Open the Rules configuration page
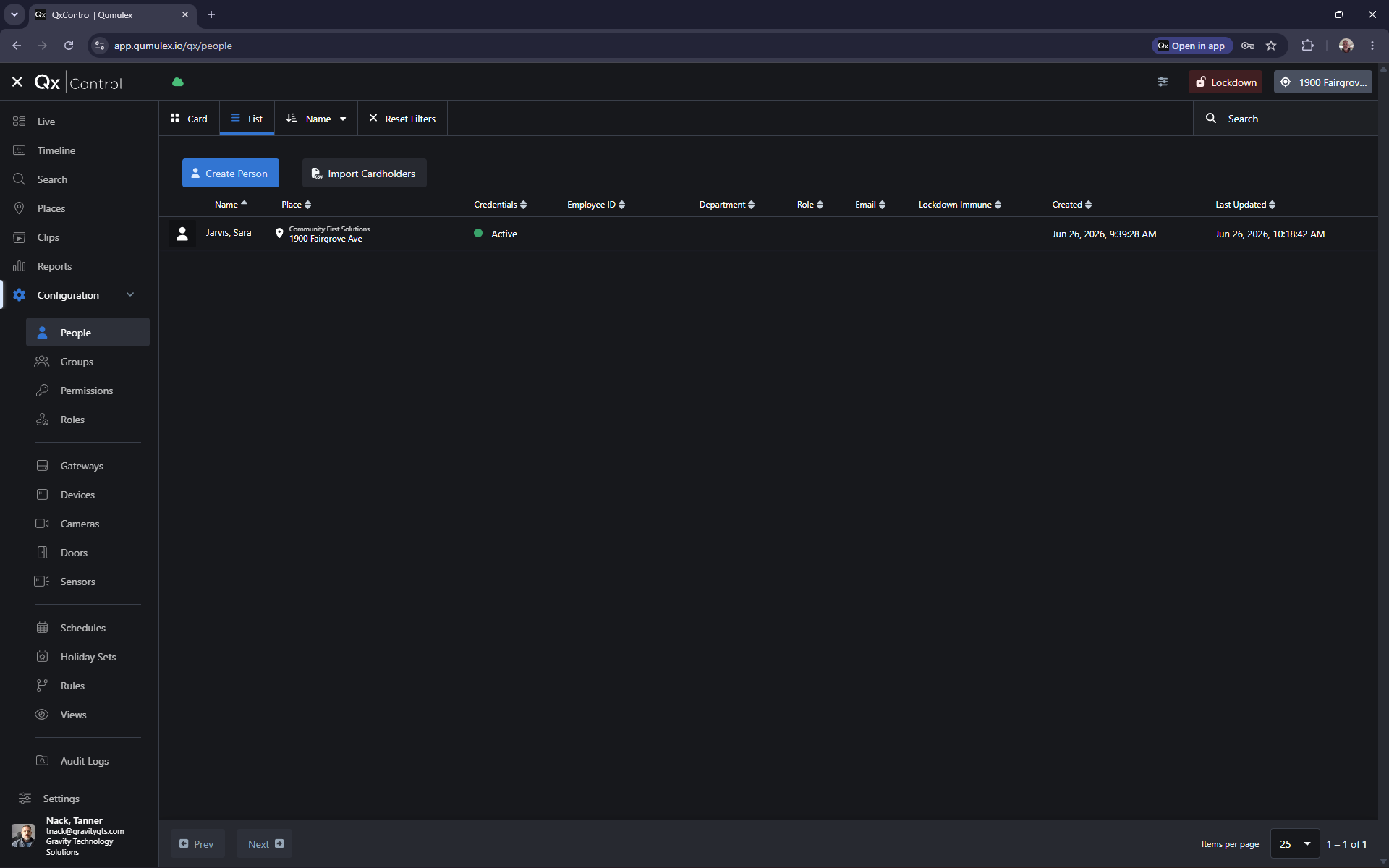The width and height of the screenshot is (1389, 868). 72,686
